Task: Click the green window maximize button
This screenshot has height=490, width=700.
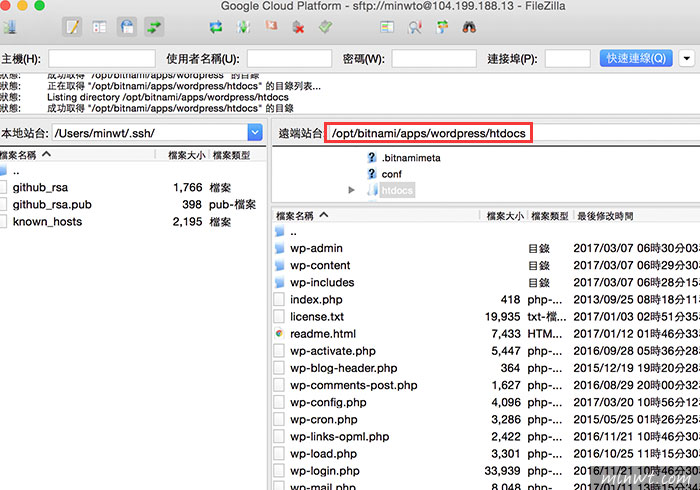Action: coord(39,5)
